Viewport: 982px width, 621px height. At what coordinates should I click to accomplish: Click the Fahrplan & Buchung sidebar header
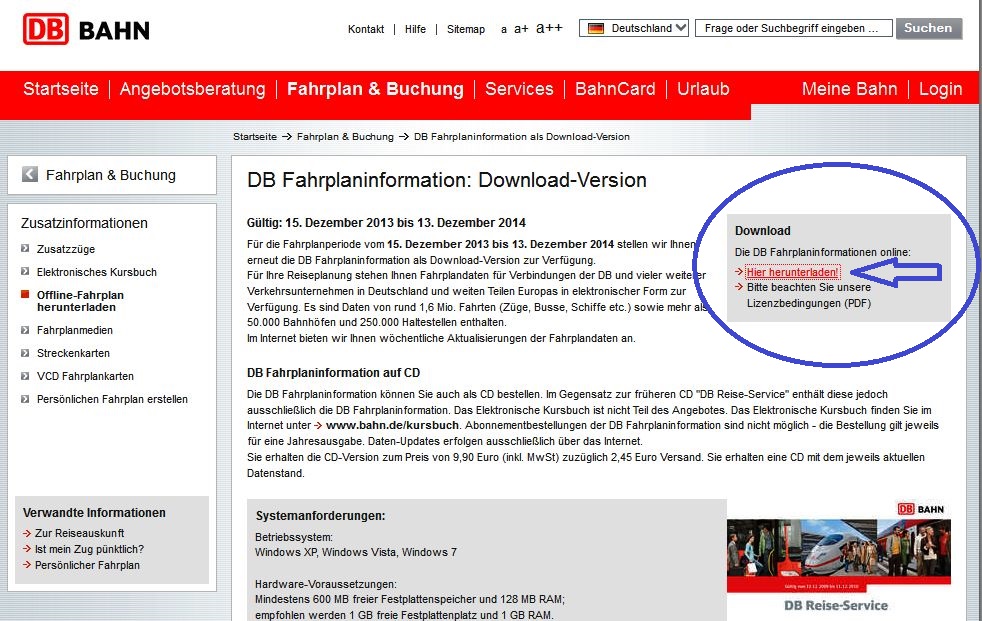(111, 175)
